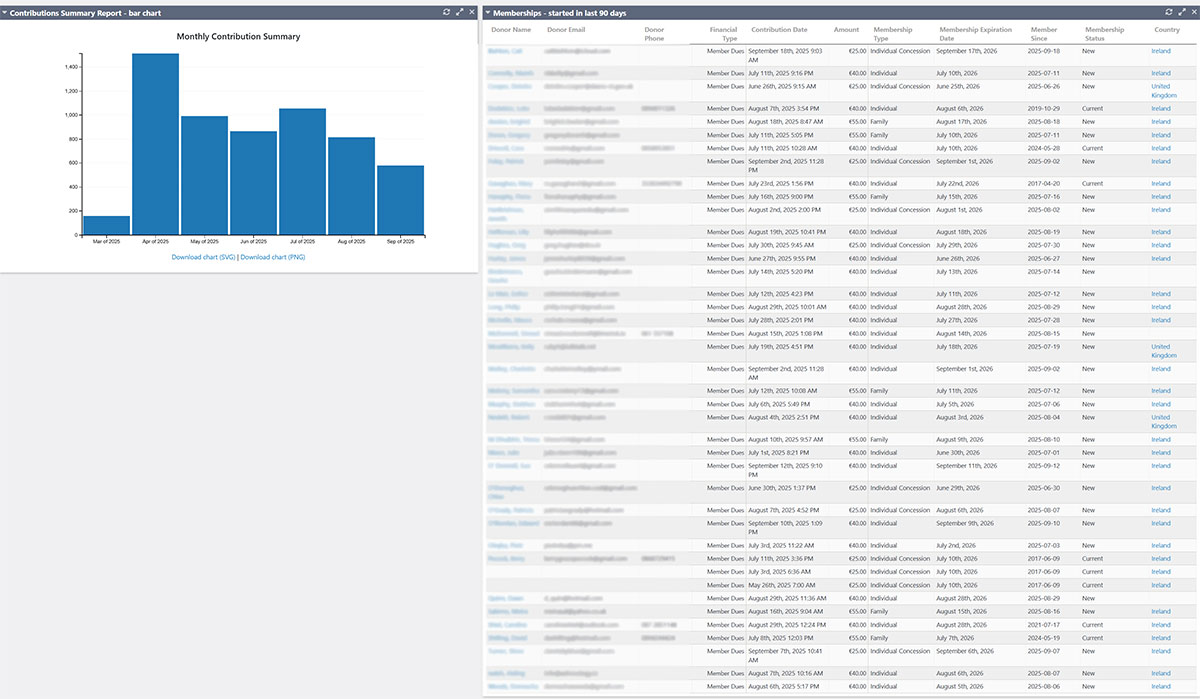
Task: Close the Contributions Summary Report dashlet
Action: click(x=471, y=12)
